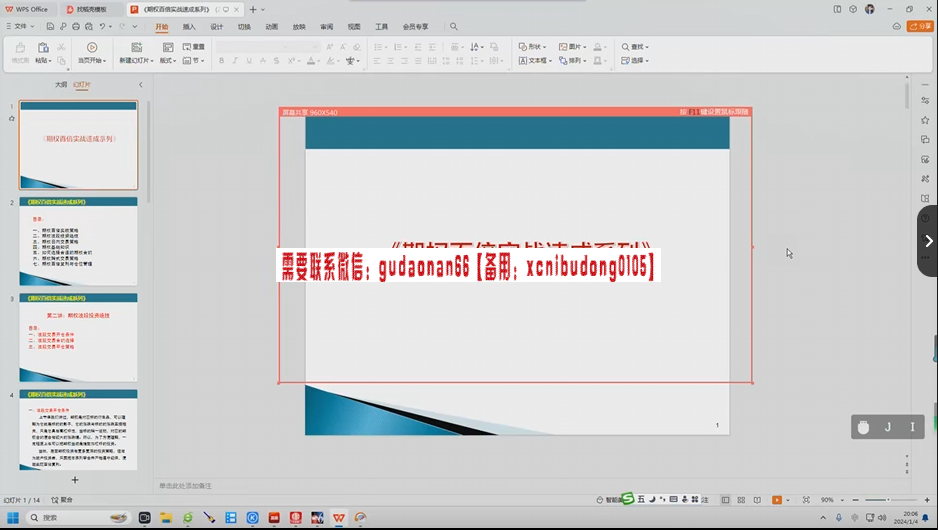Click the search magnifier after 会员专享
Screen dimensions: 938x530
[x=453, y=27]
